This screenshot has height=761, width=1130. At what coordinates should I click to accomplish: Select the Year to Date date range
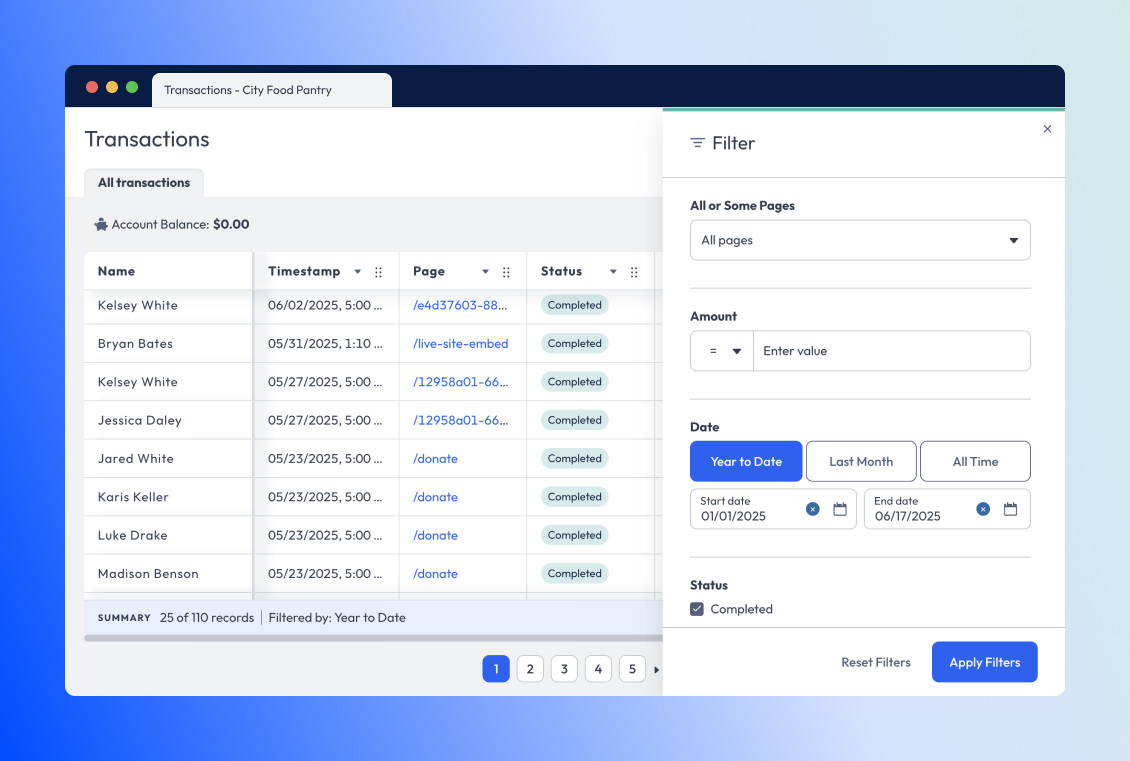(x=746, y=461)
